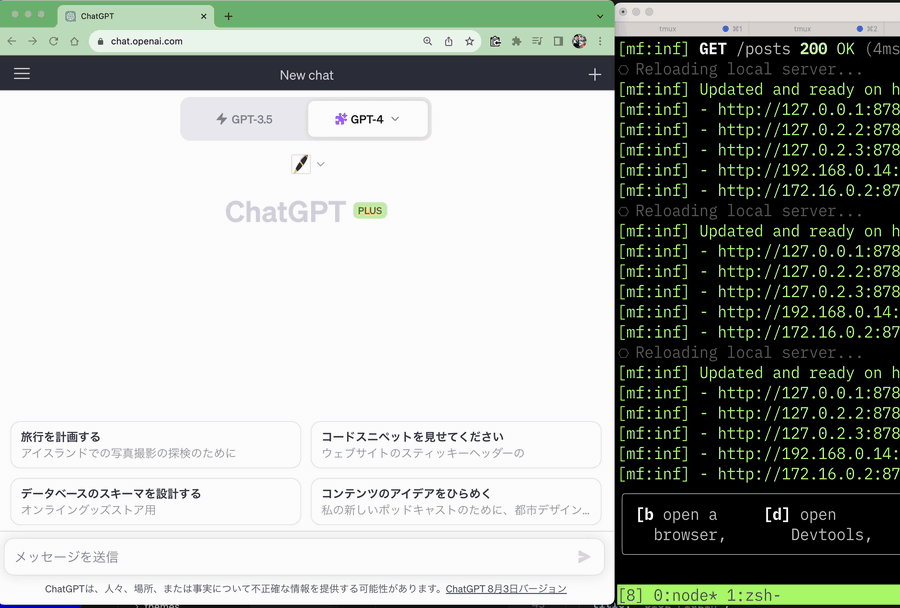Image resolution: width=900 pixels, height=608 pixels.
Task: Reload the chat.openai.com page
Action: 53,41
